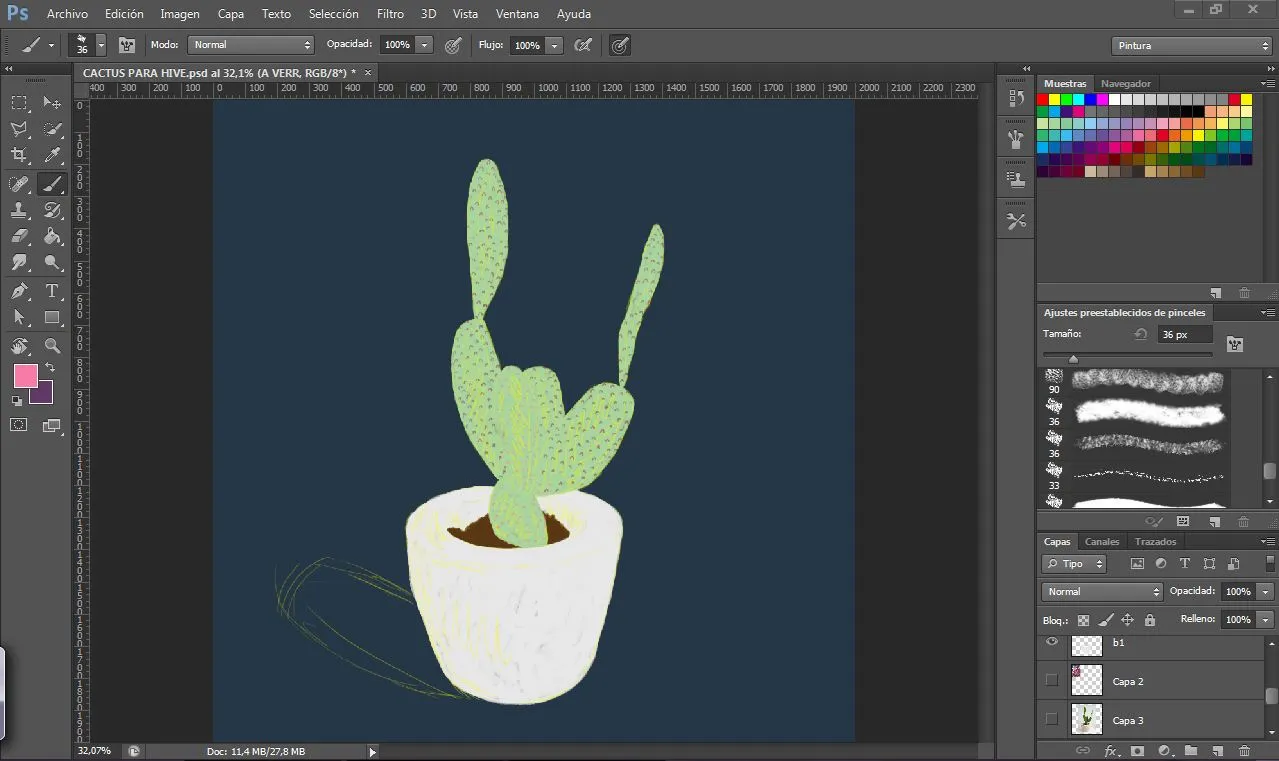Viewport: 1279px width, 761px height.
Task: Select the Capa 3 layer thumbnail
Action: [x=1086, y=719]
